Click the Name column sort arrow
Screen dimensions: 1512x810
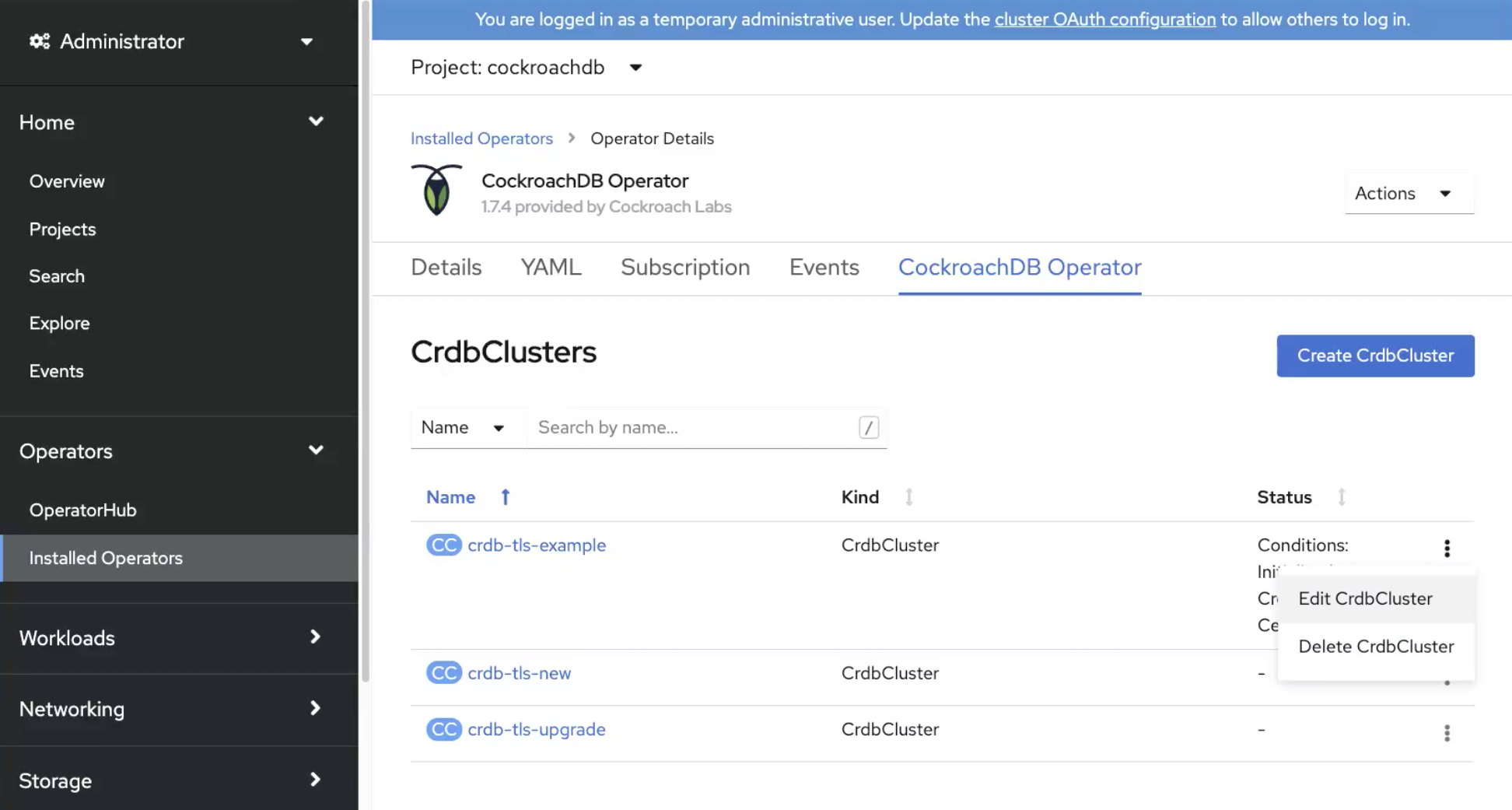pos(505,496)
